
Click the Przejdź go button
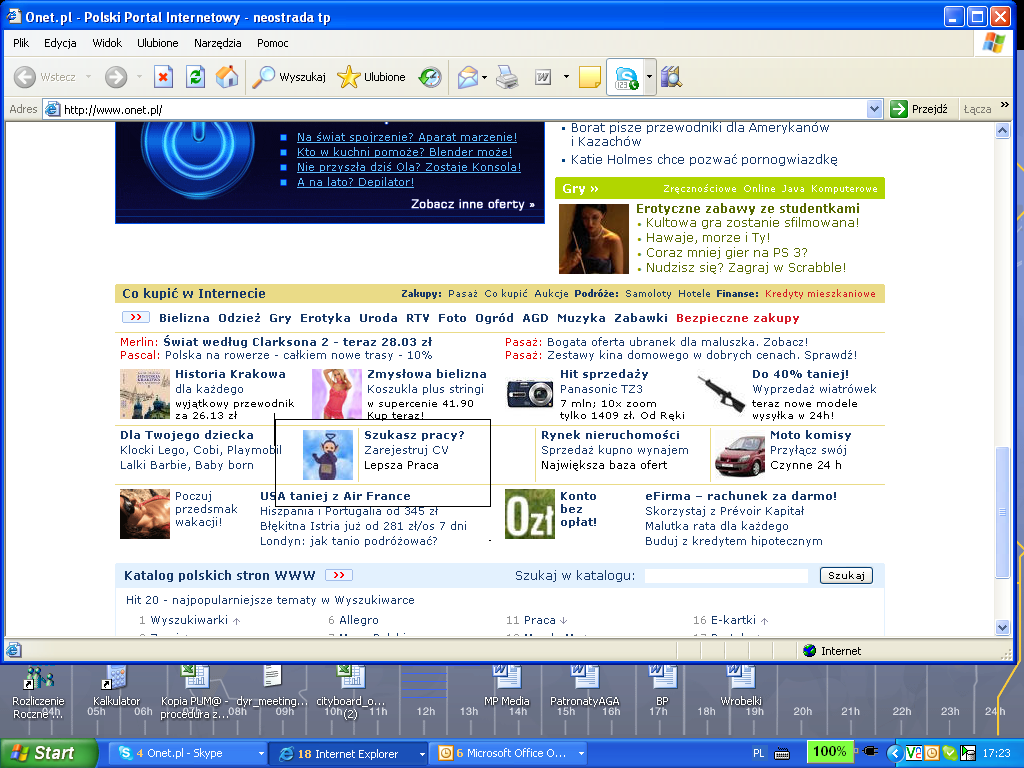pos(920,109)
